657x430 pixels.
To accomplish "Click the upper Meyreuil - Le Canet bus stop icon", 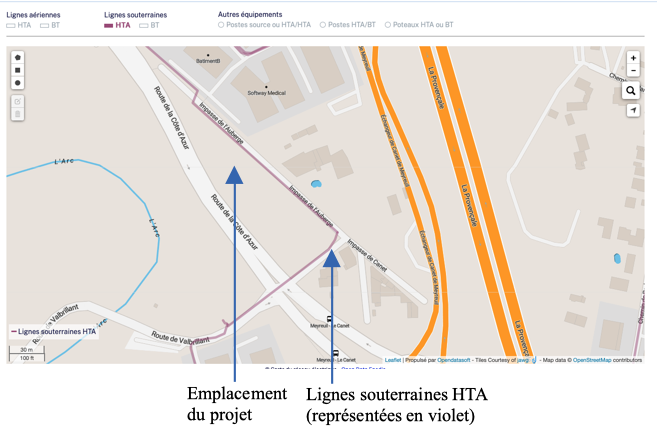I will tap(329, 319).
